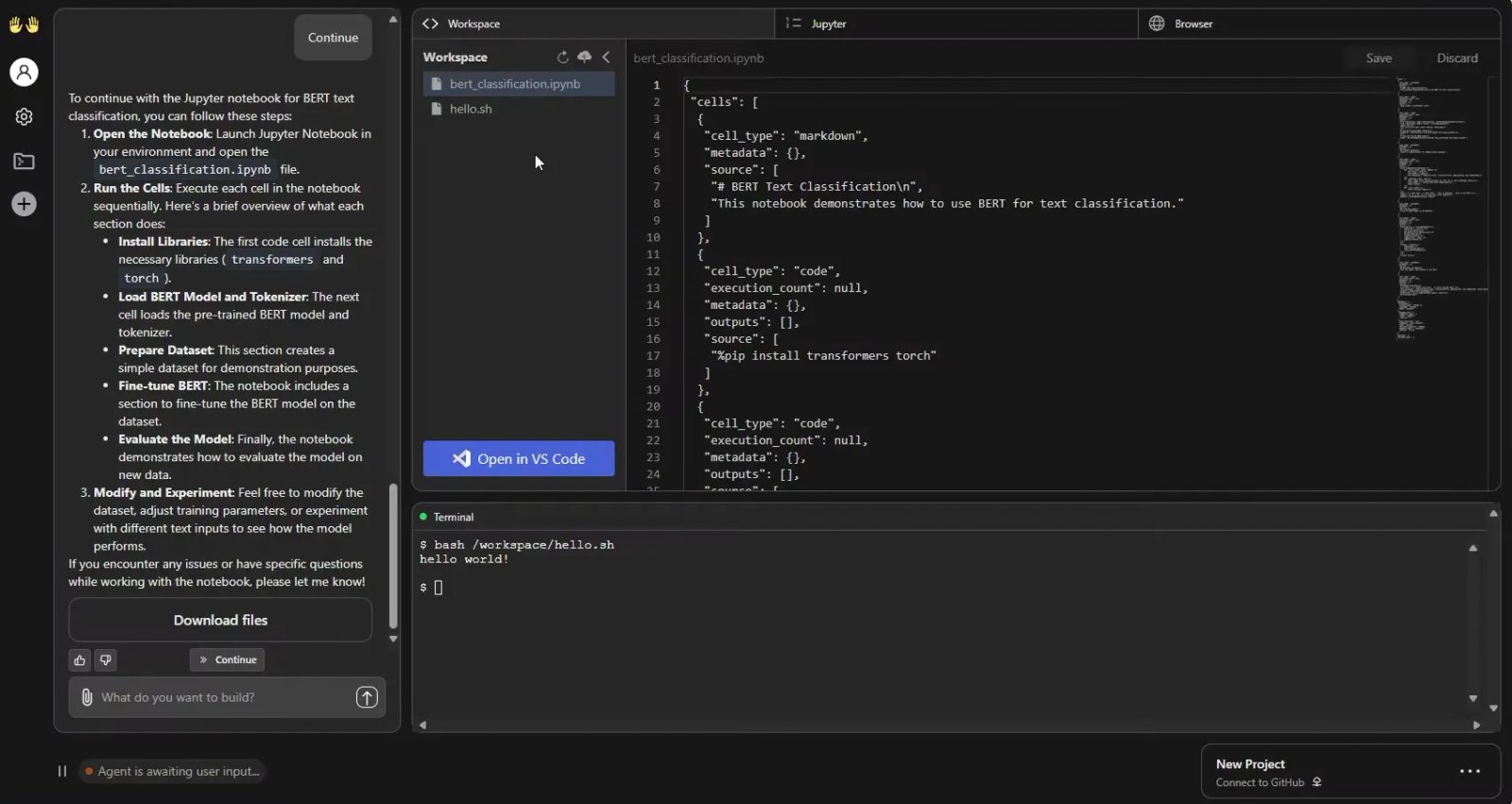Open the terminal folder sidebar icon

click(24, 162)
